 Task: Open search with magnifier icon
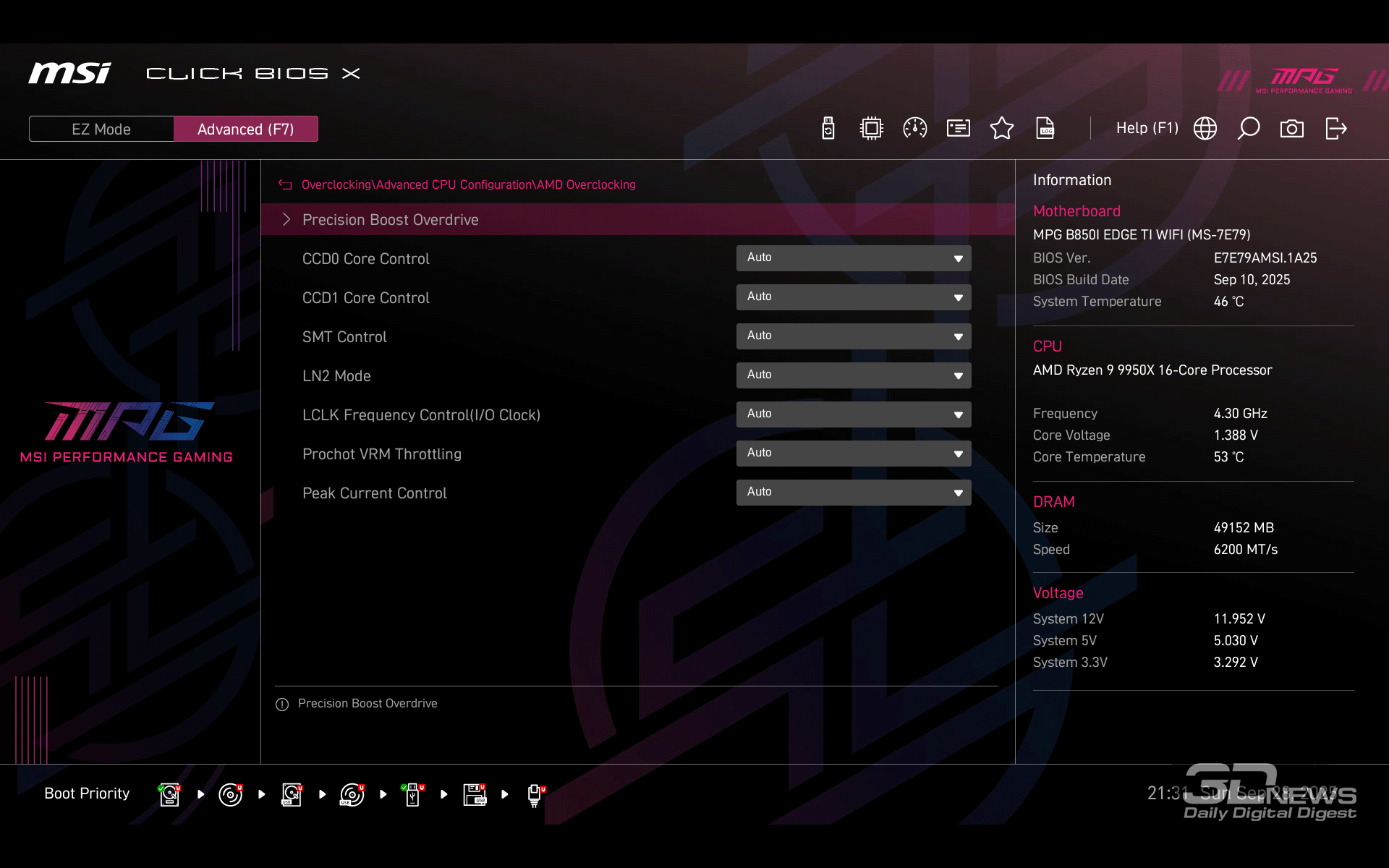point(1248,129)
